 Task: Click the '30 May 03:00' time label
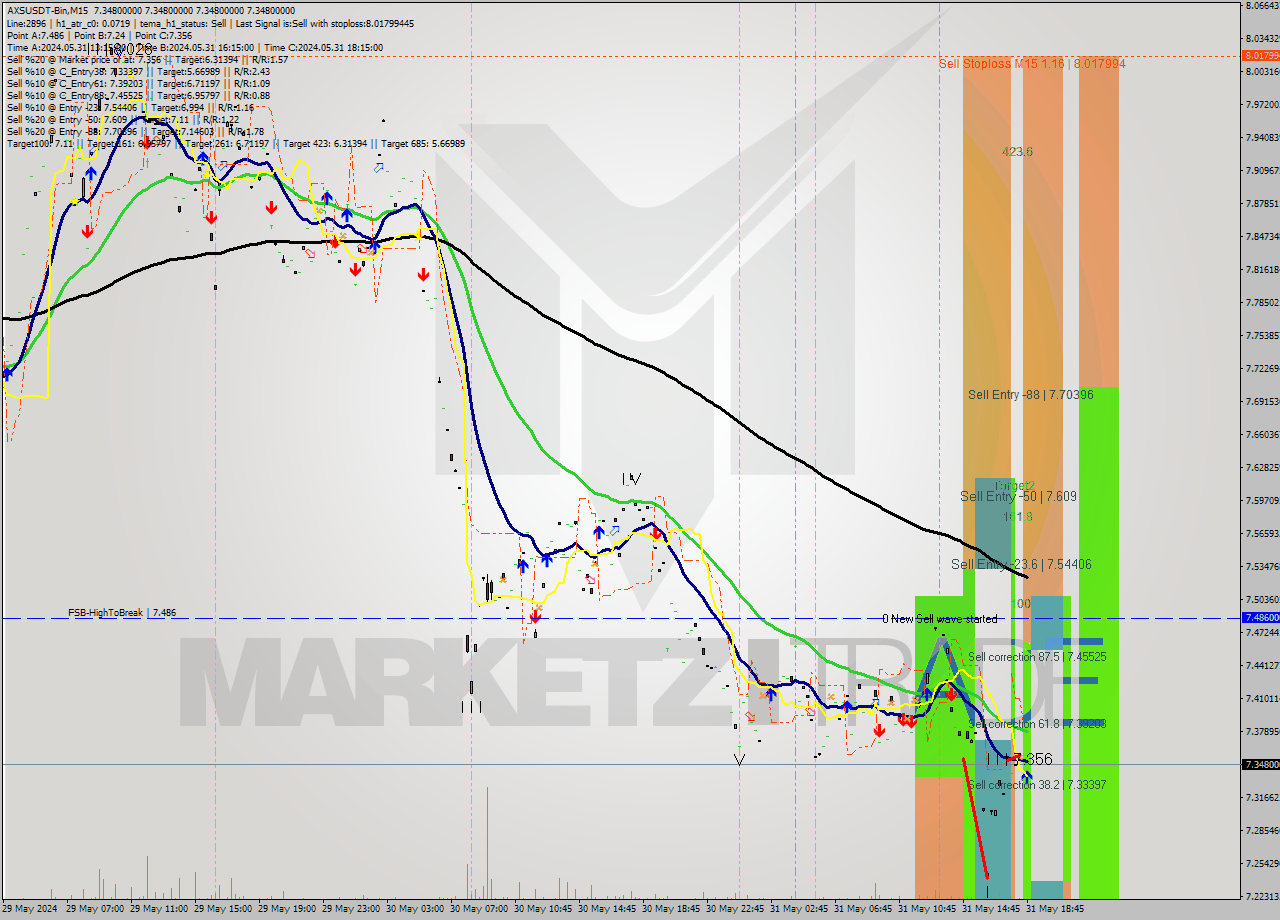click(413, 908)
